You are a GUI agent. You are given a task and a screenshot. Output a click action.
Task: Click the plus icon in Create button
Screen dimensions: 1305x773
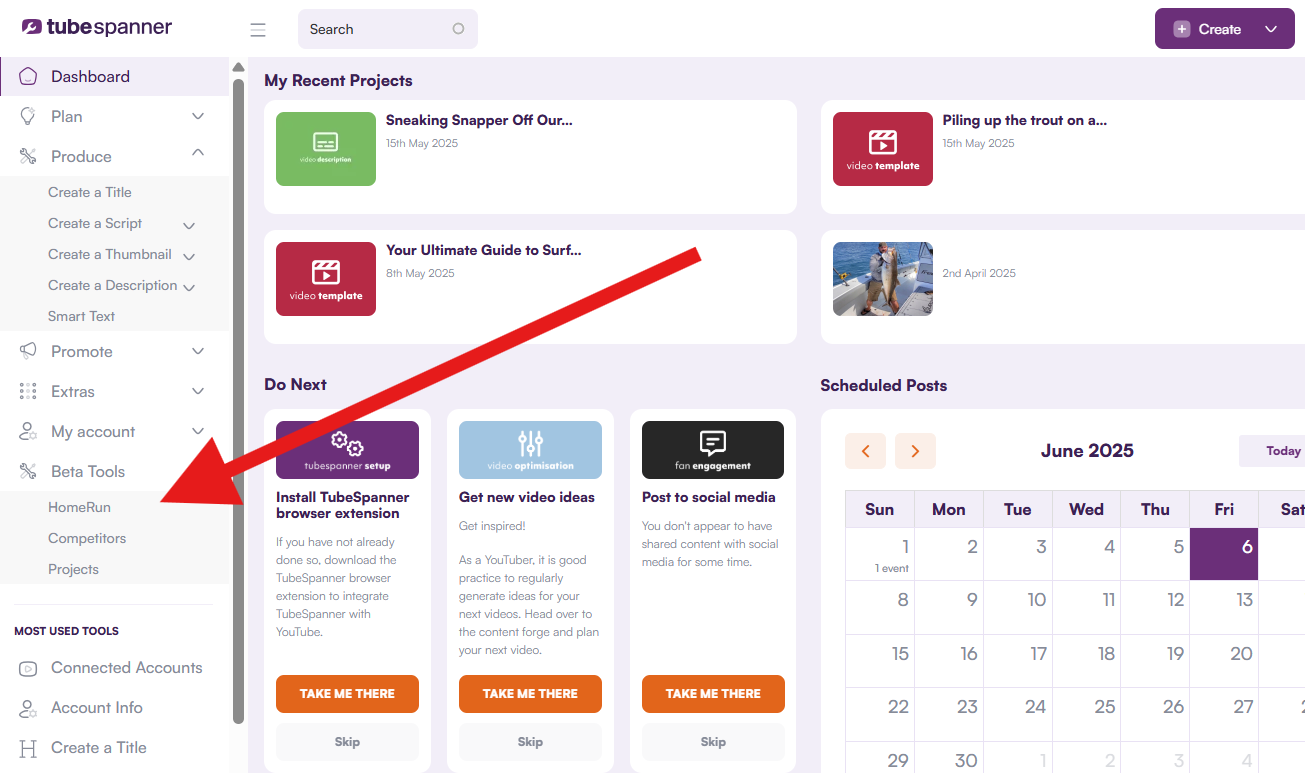click(1182, 29)
